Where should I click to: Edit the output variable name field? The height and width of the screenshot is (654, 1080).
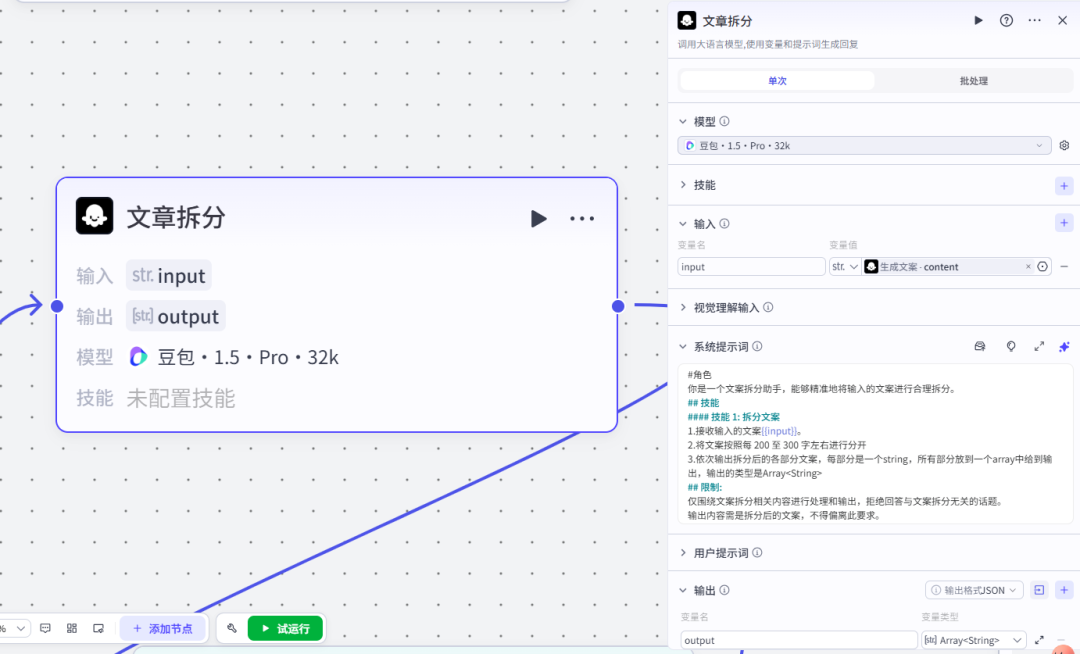point(799,640)
